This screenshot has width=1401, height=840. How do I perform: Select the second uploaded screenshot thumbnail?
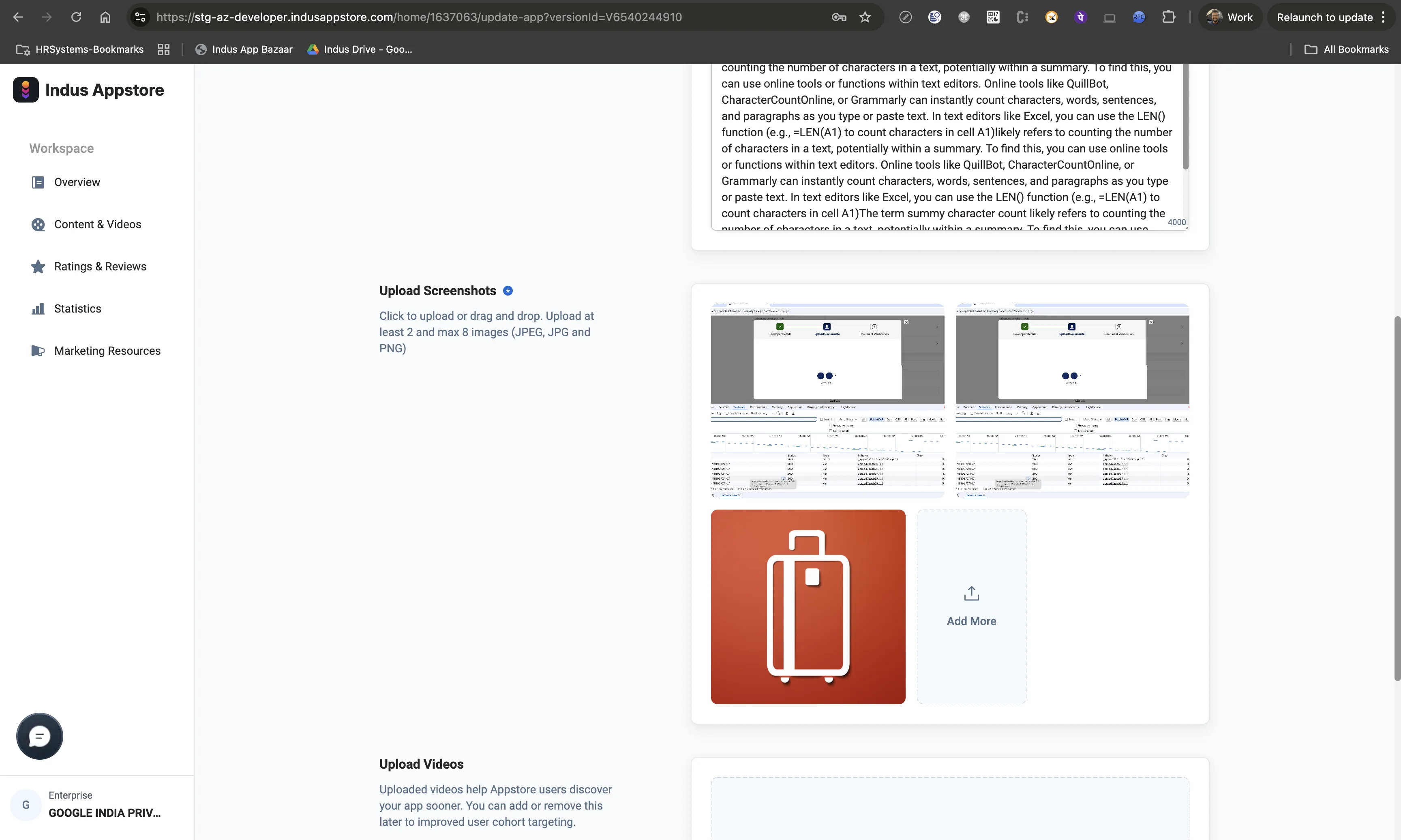[x=1072, y=401]
